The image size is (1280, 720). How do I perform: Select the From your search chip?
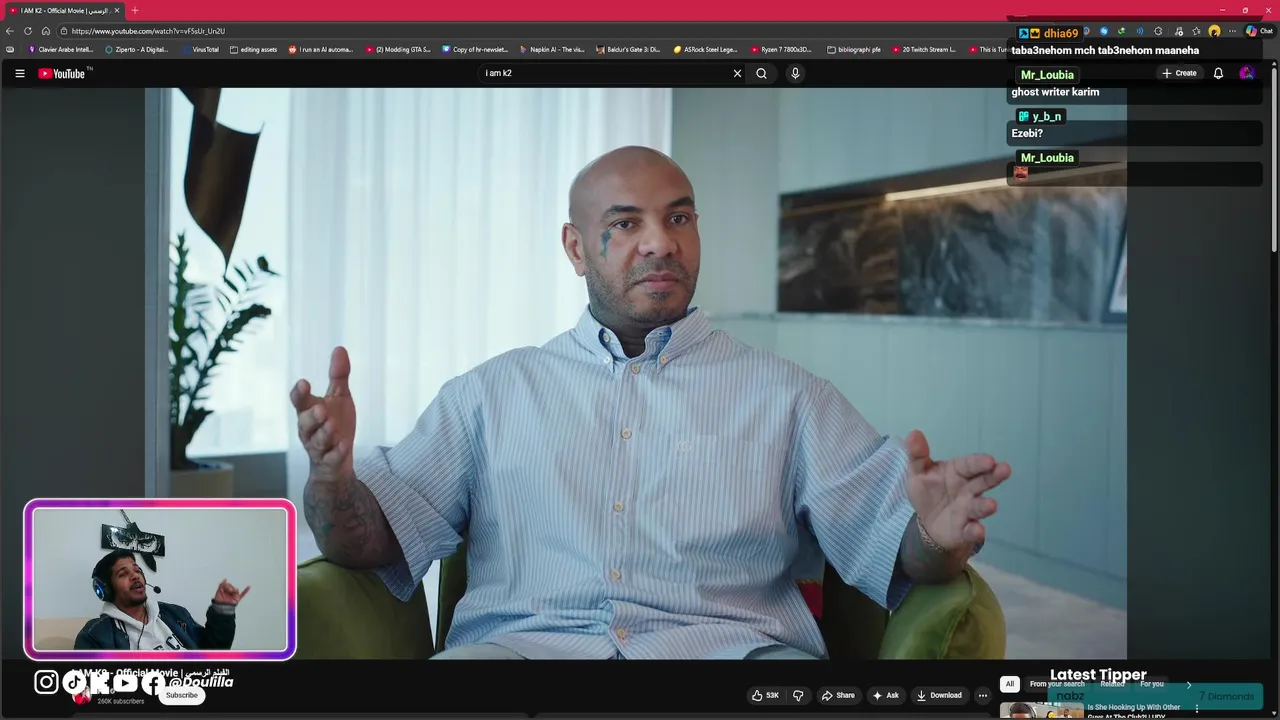click(1057, 684)
